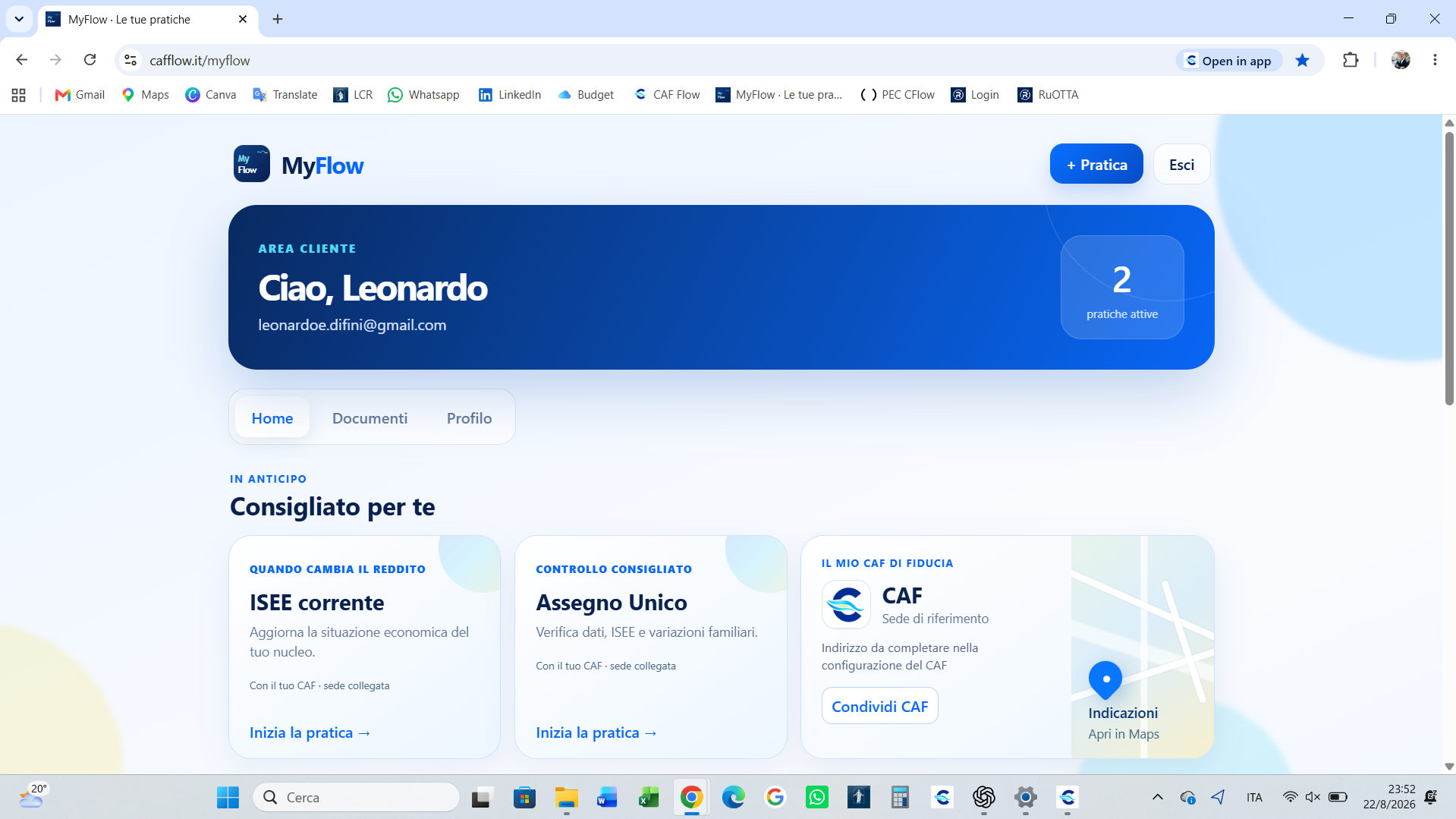Screen dimensions: 1456x819
Task: Open the Canva bookmark
Action: point(210,95)
